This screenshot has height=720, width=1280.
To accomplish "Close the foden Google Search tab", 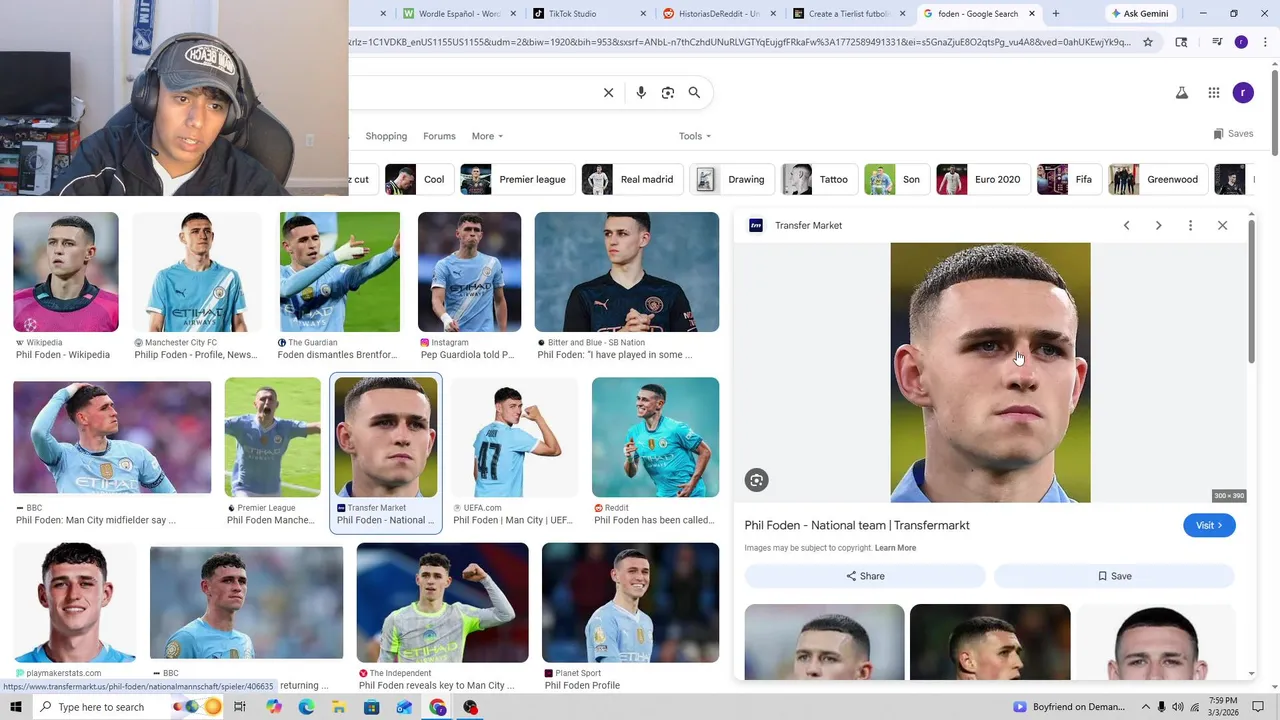I will coord(1032,14).
